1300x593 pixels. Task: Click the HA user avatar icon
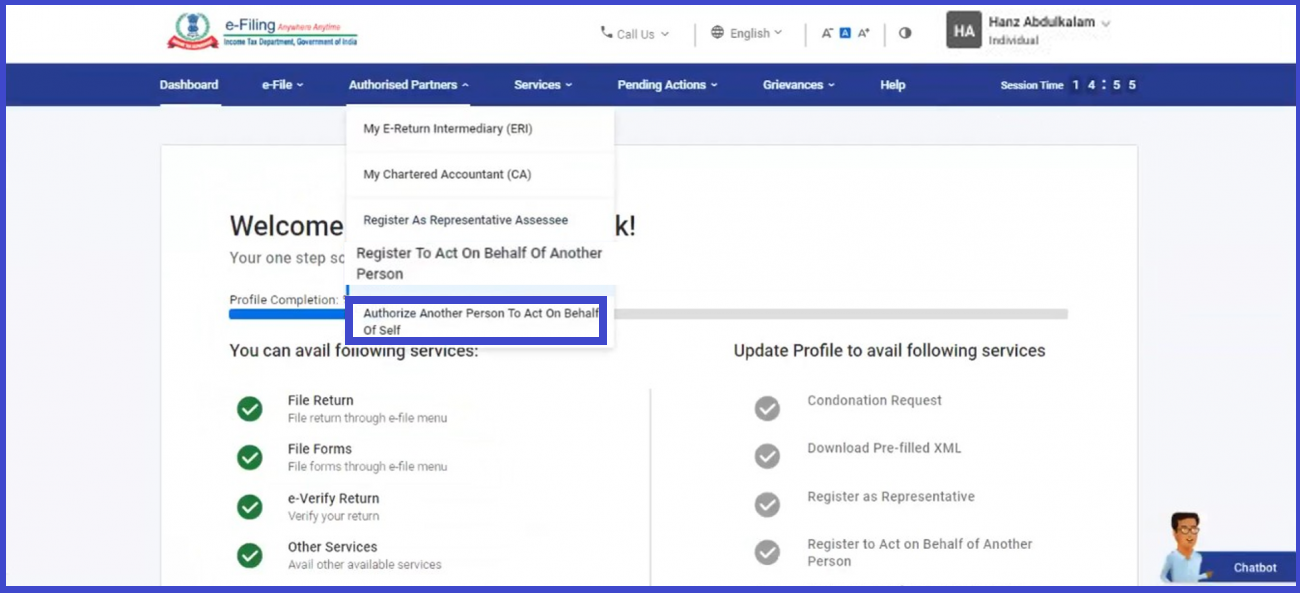pyautogui.click(x=963, y=31)
